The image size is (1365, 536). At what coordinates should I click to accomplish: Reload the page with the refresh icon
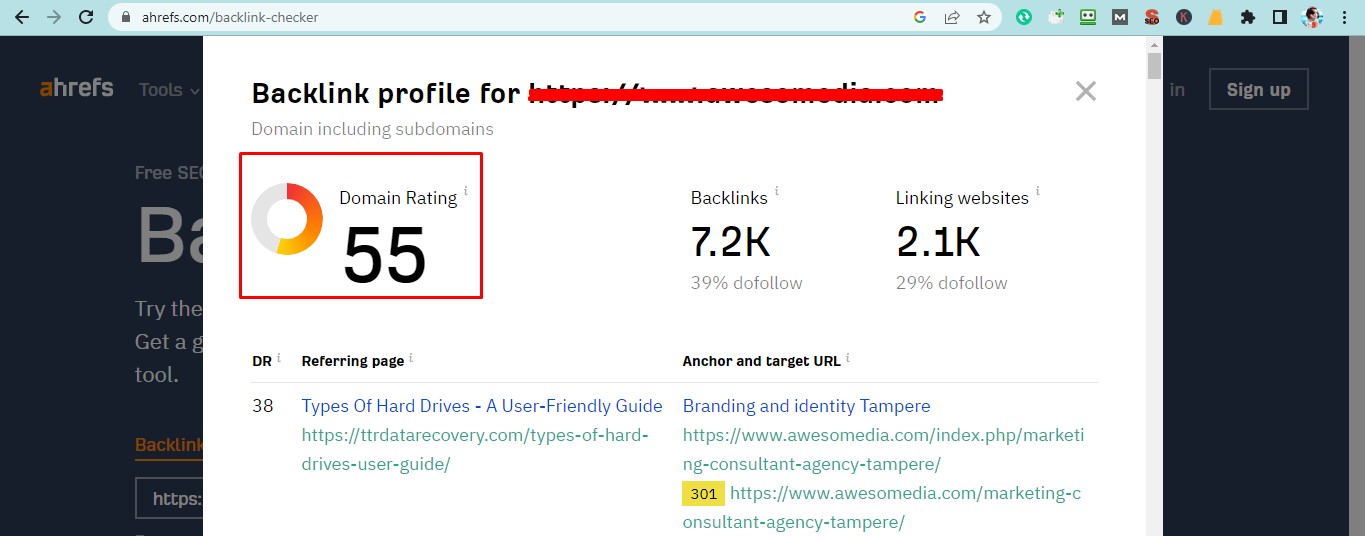[86, 17]
